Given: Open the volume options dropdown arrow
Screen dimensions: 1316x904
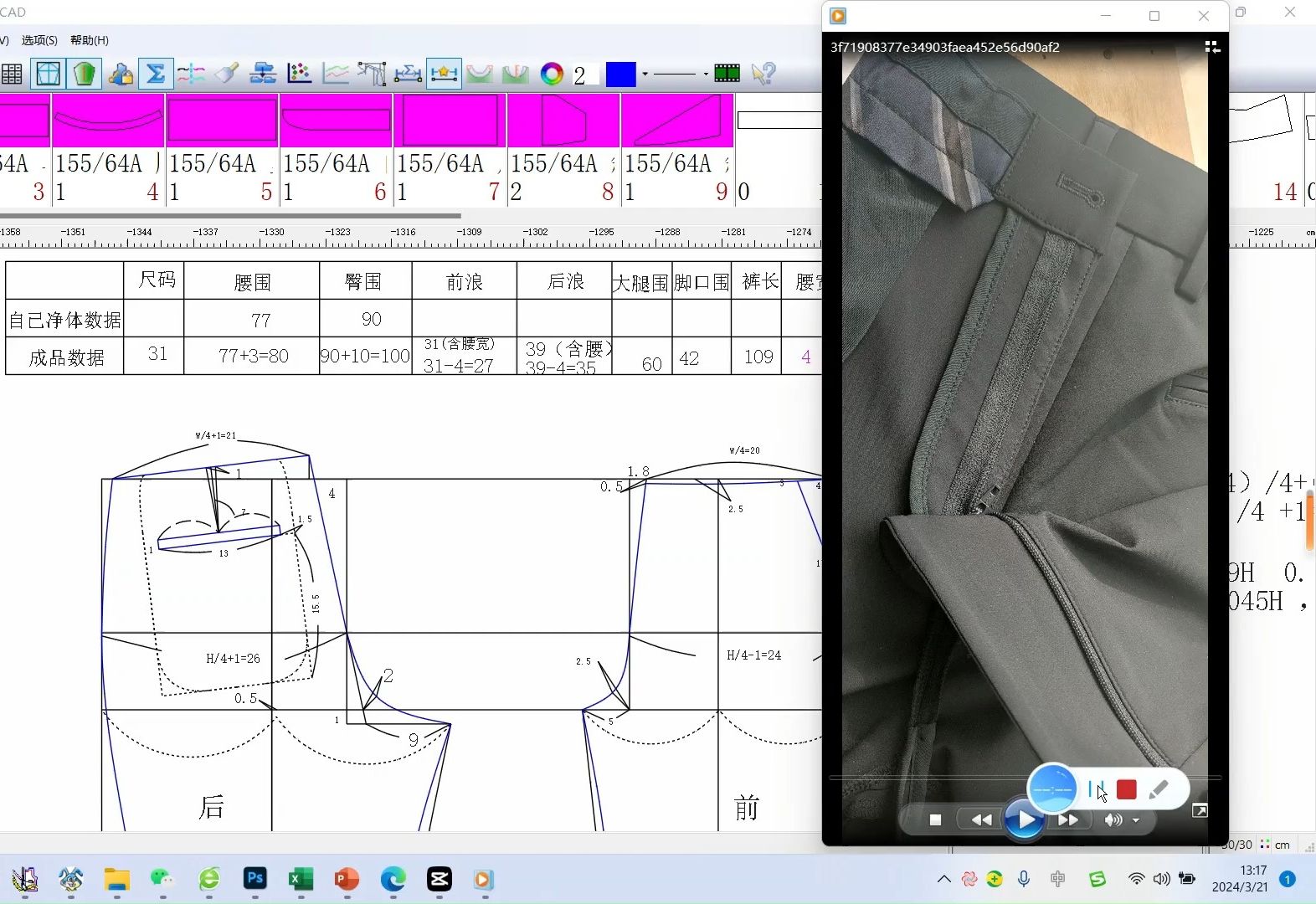Looking at the screenshot, I should coord(1136,820).
